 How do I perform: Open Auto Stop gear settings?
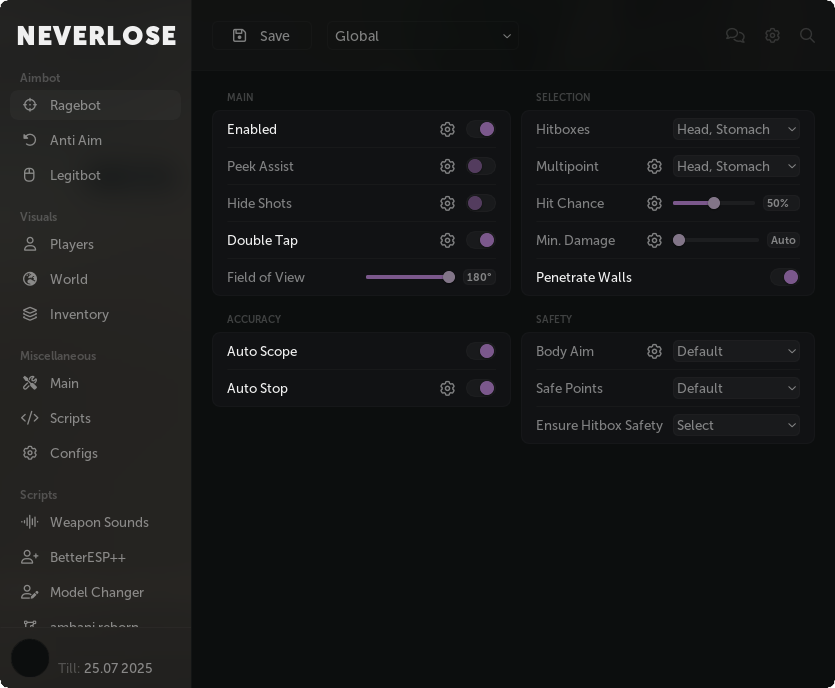(447, 388)
